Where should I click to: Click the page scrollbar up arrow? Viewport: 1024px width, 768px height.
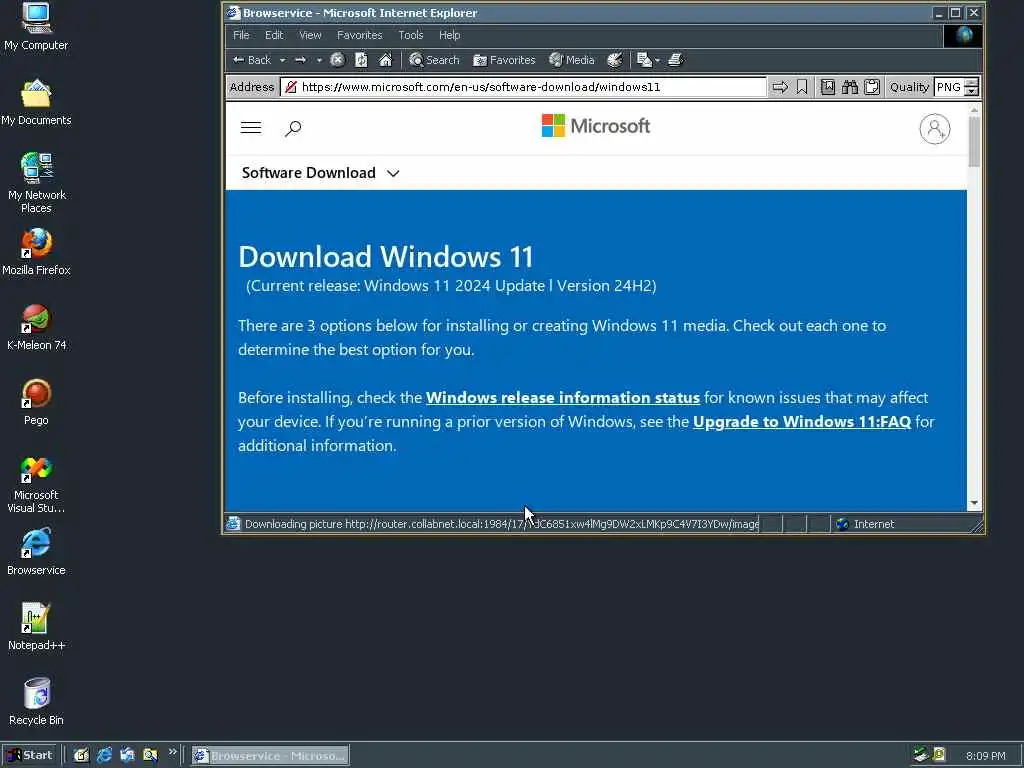(x=974, y=110)
